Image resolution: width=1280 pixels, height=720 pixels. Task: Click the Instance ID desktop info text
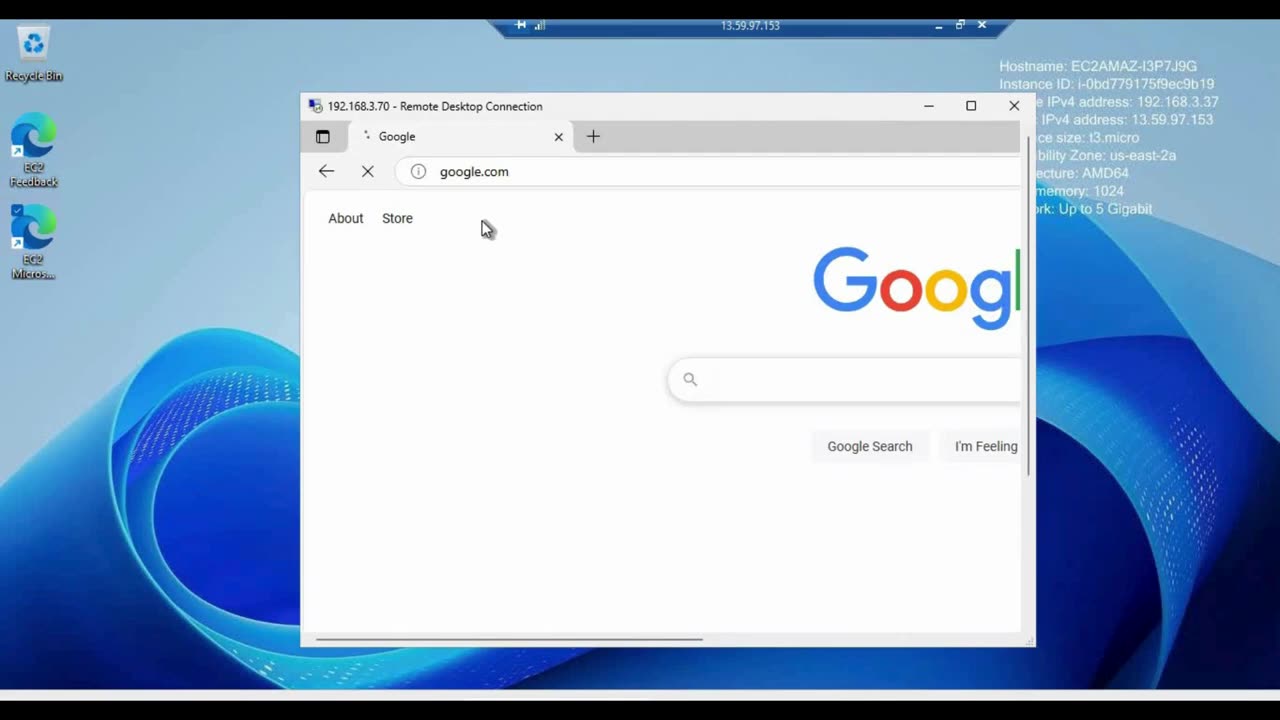pos(1106,84)
